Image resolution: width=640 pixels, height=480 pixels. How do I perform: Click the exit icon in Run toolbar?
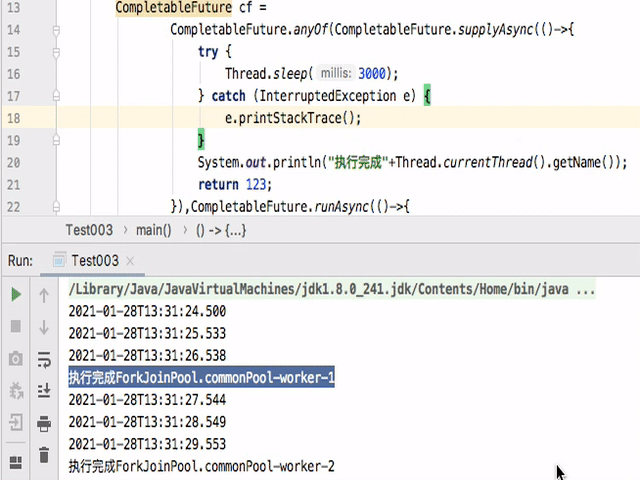click(16, 422)
